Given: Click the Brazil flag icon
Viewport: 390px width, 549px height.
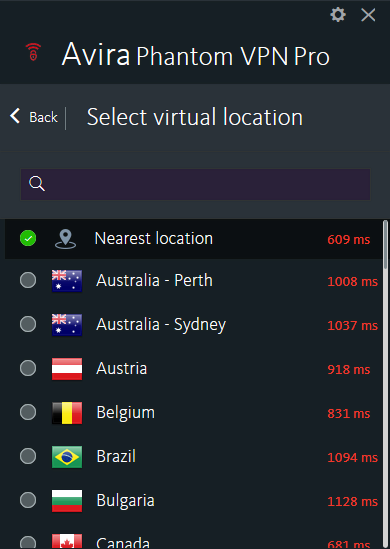Looking at the screenshot, I should [67, 457].
